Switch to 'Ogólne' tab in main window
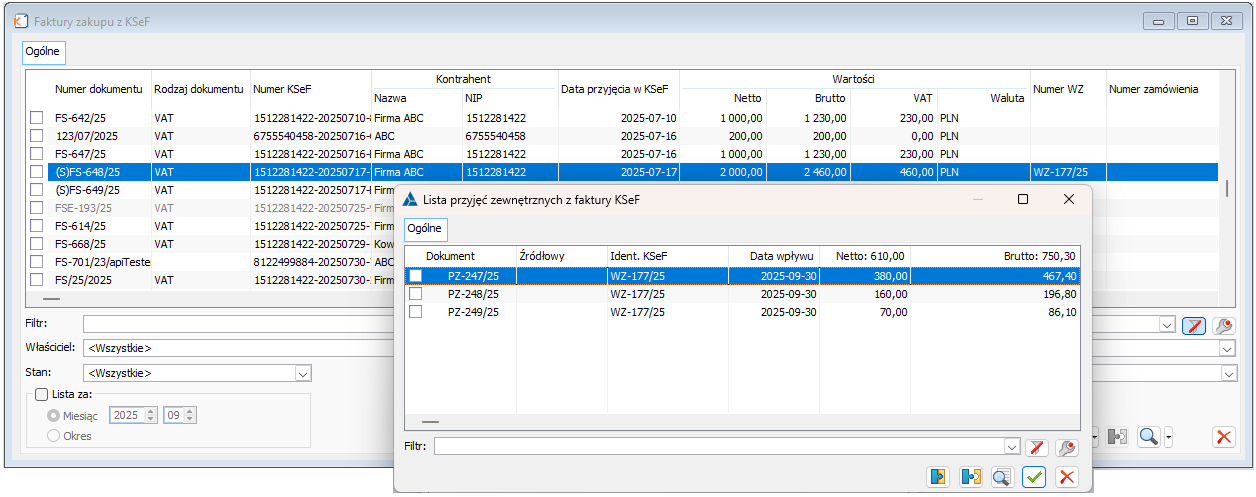 pyautogui.click(x=43, y=51)
